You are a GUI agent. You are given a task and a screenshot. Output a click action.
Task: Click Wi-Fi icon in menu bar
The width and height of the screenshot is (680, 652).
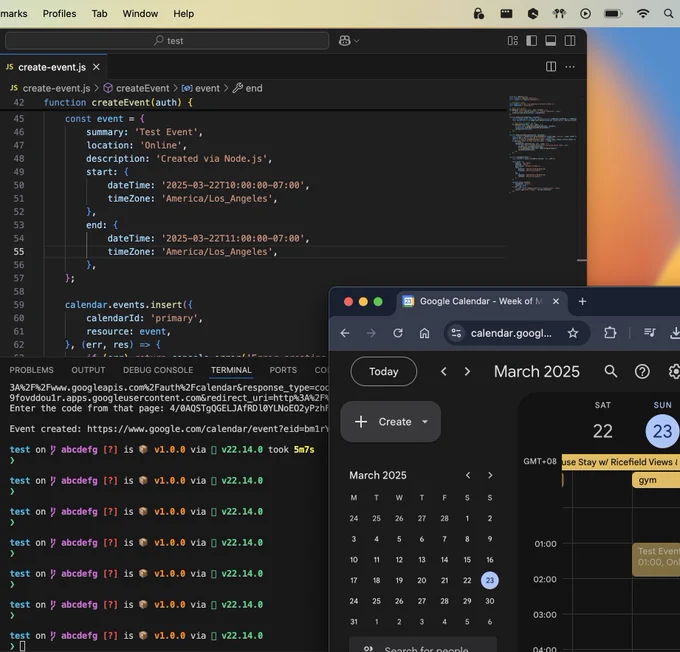point(643,13)
